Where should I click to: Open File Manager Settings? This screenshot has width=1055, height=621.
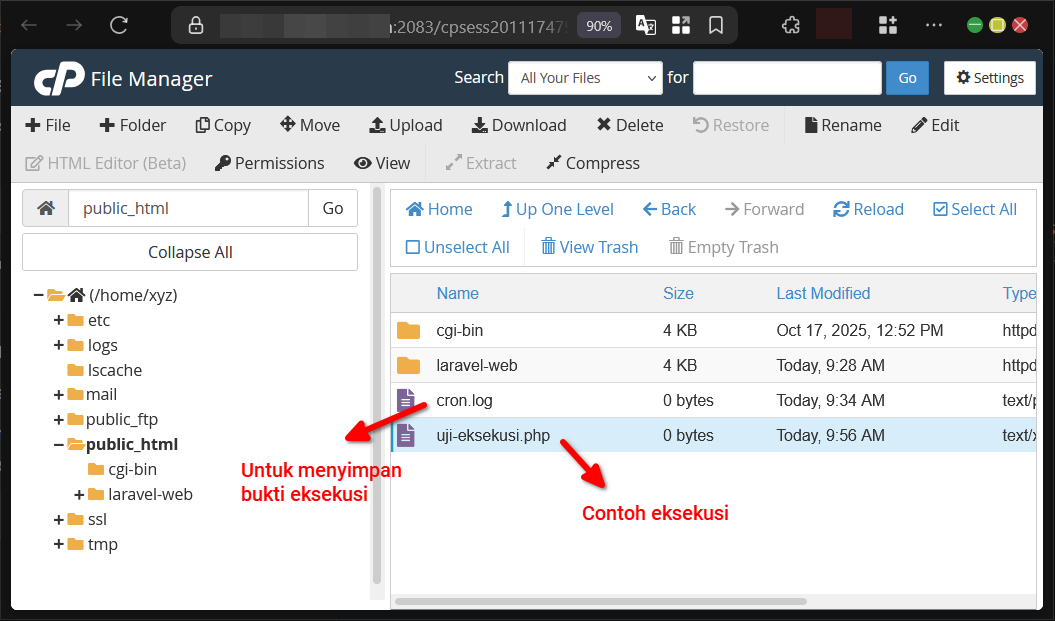click(x=989, y=77)
